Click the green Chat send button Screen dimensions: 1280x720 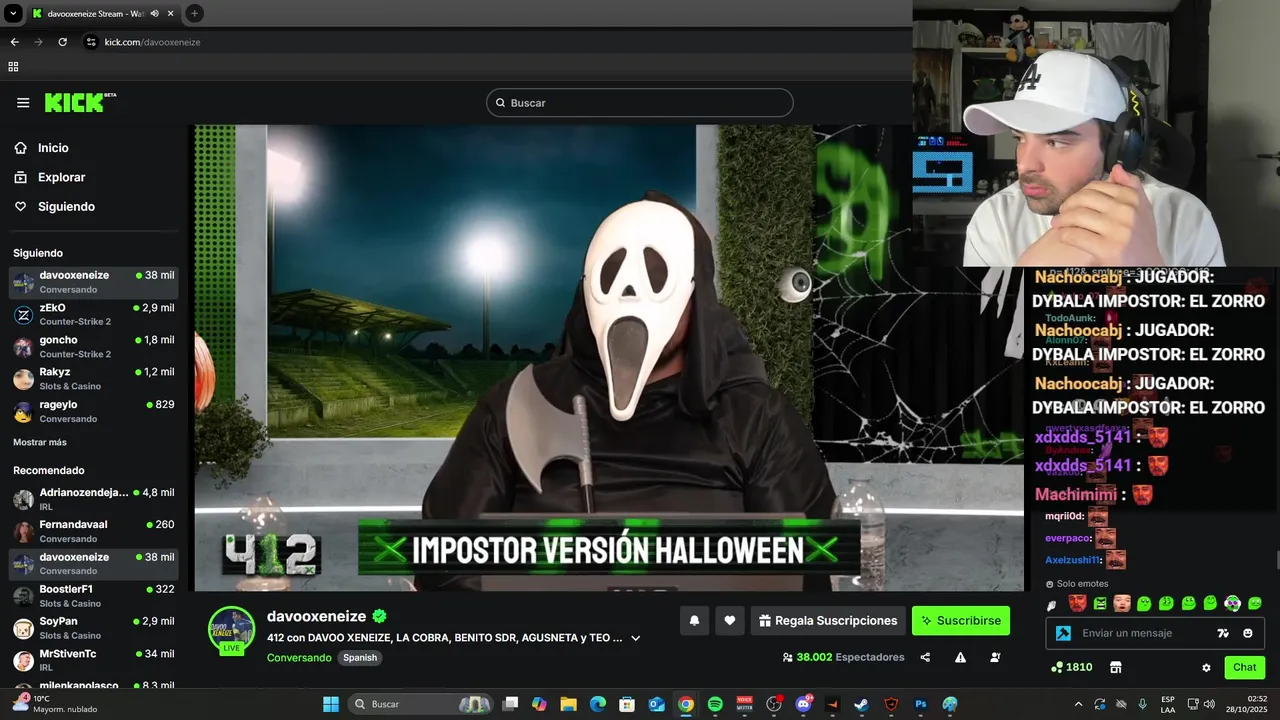pyautogui.click(x=1244, y=667)
